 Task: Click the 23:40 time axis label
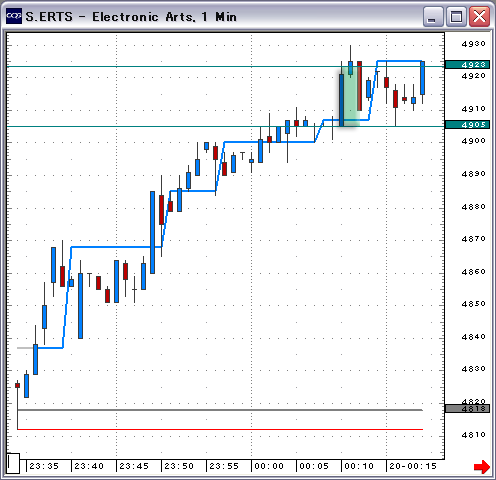(x=89, y=466)
